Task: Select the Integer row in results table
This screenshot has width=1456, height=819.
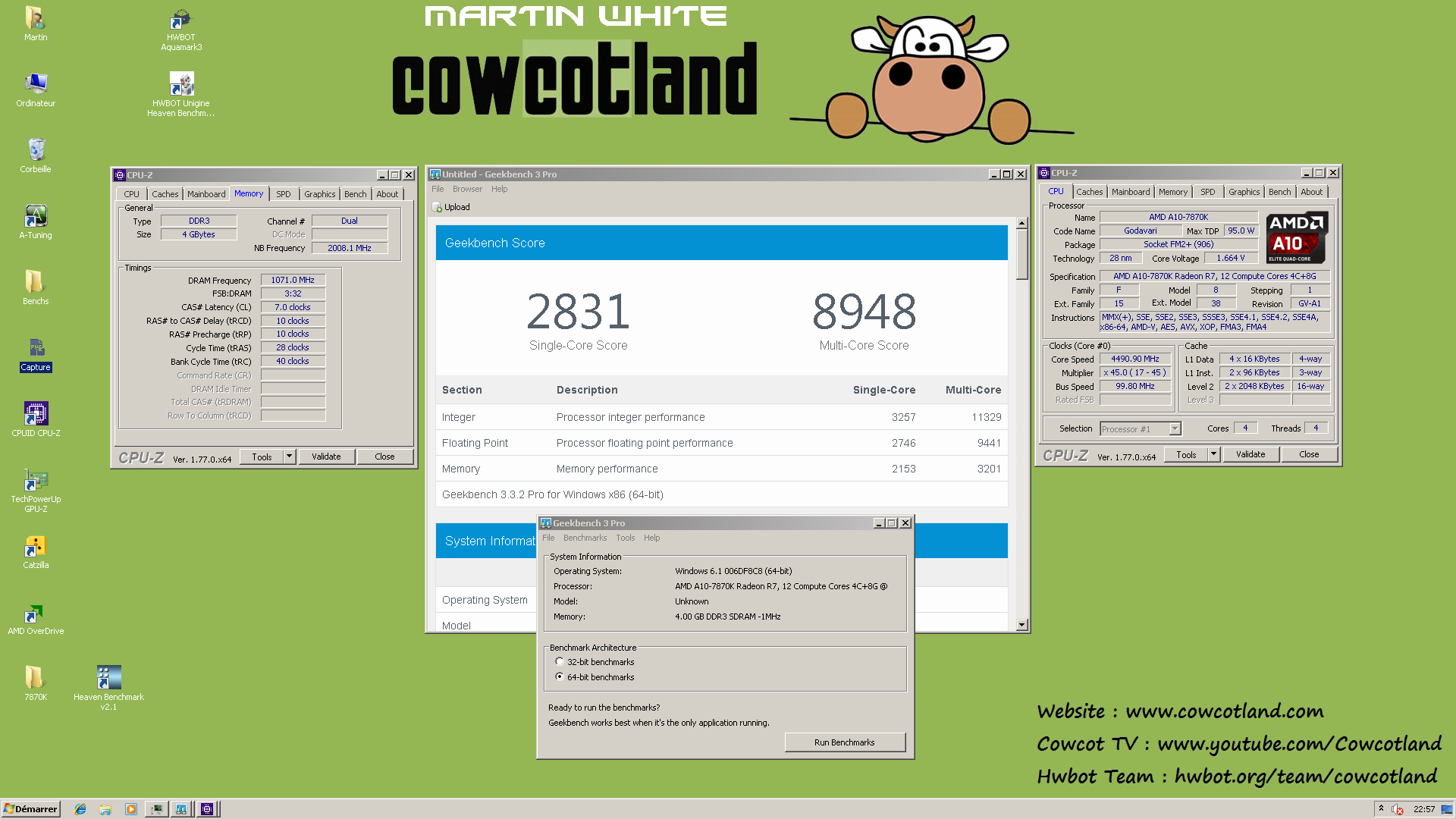Action: pyautogui.click(x=721, y=417)
